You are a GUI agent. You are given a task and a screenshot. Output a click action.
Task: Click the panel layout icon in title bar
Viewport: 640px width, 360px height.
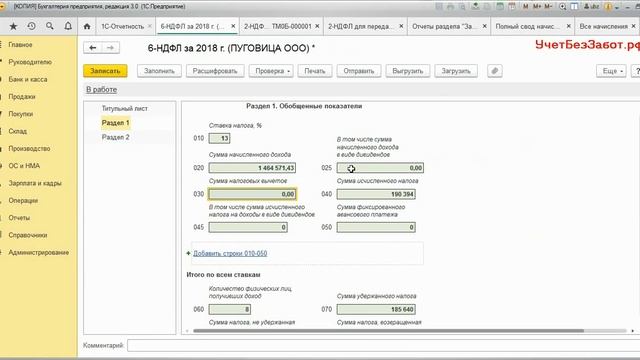click(574, 7)
